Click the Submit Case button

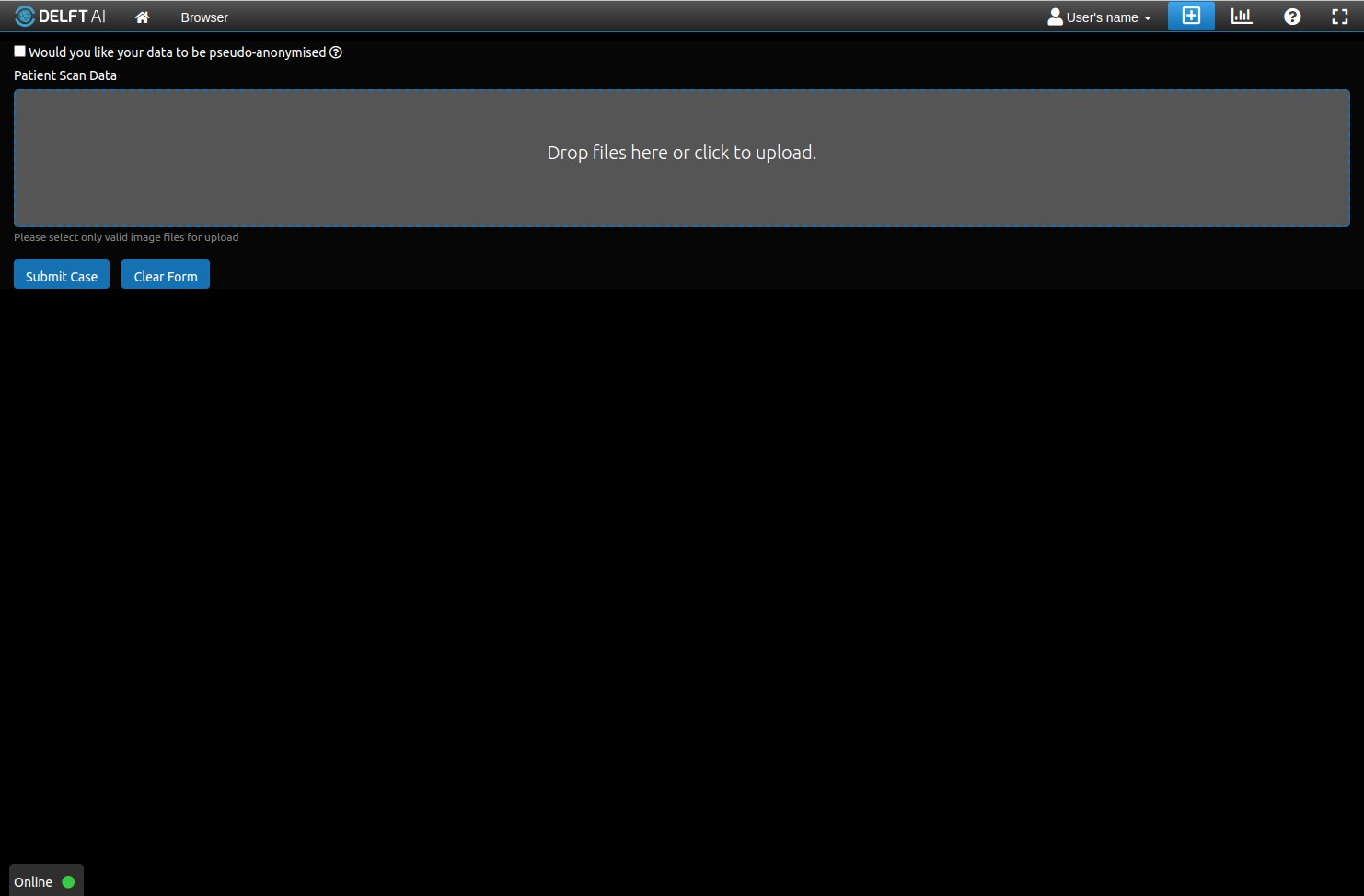[62, 274]
